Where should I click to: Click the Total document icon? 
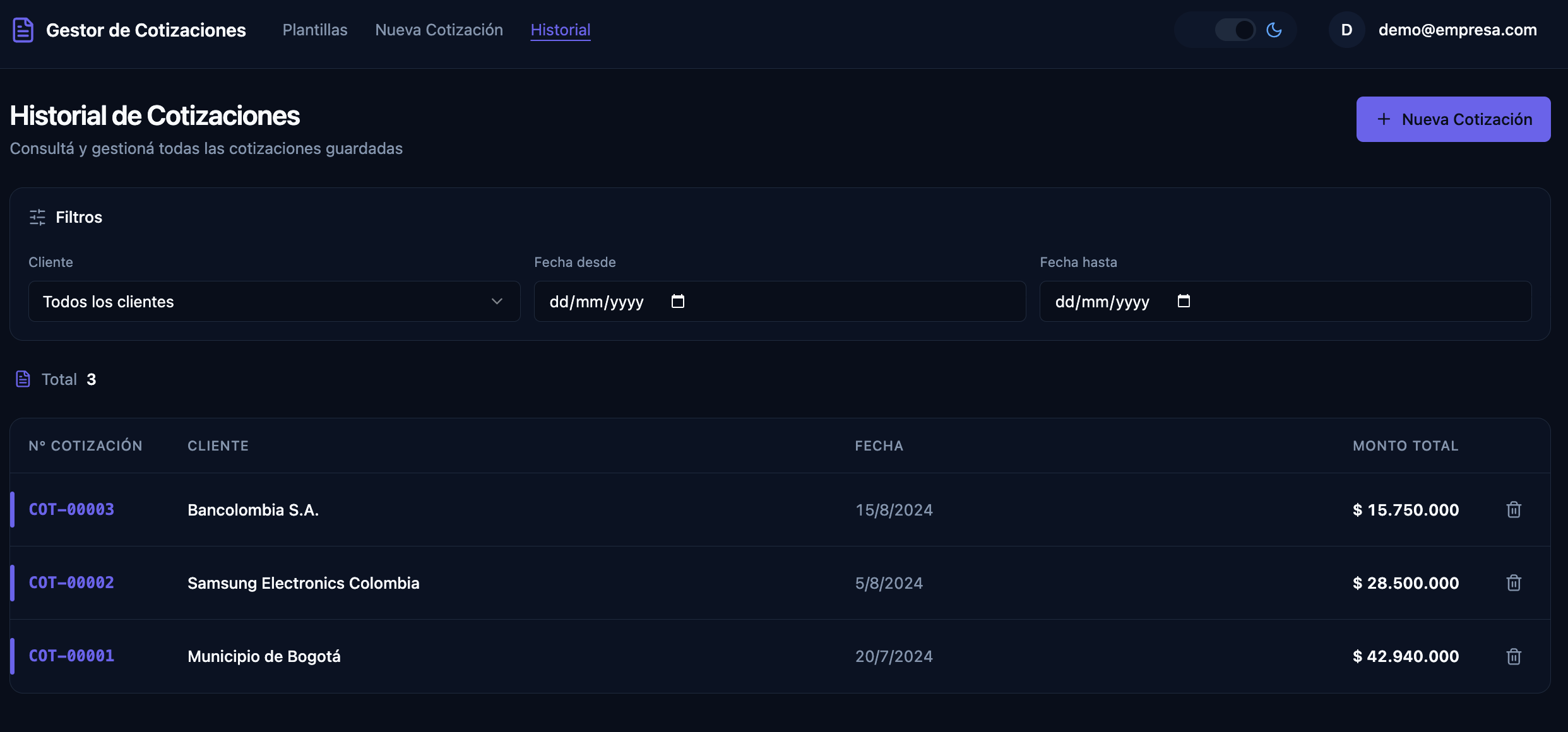(23, 379)
